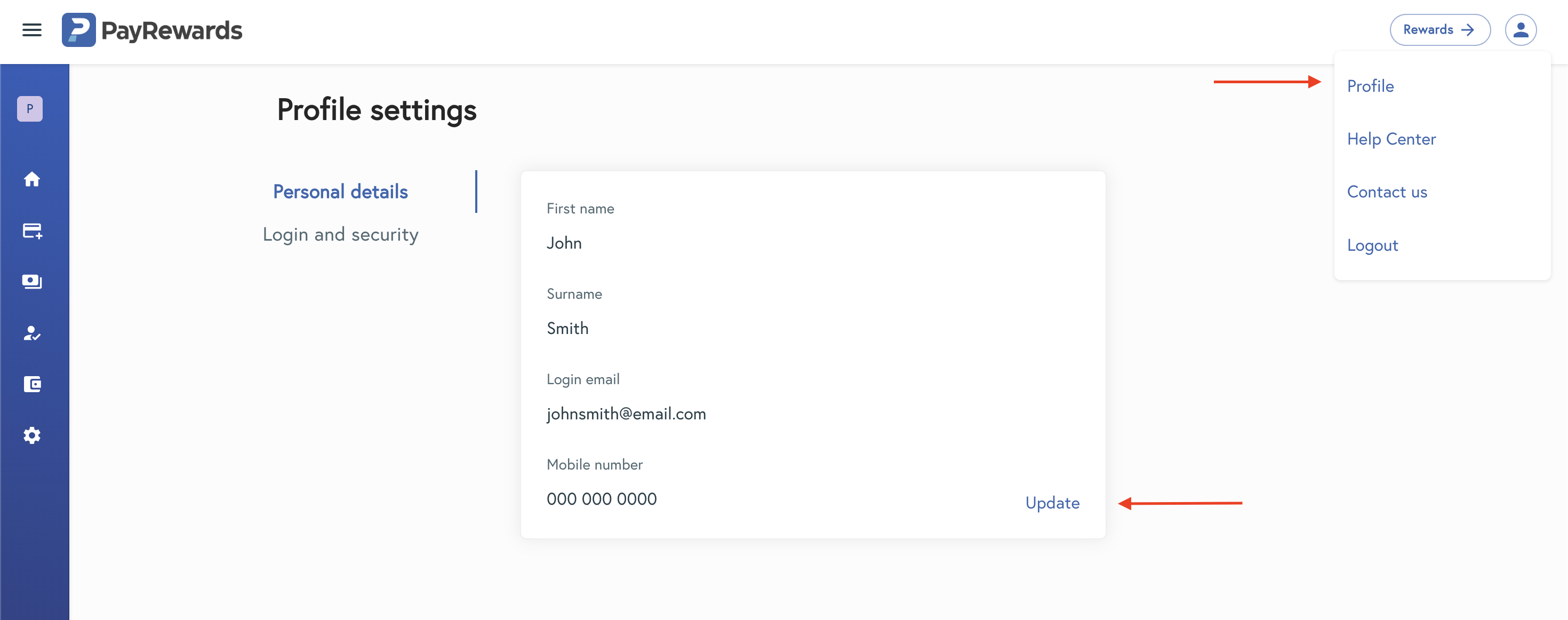The image size is (1568, 620).
Task: Open the verified user sidebar icon
Action: pyautogui.click(x=31, y=333)
